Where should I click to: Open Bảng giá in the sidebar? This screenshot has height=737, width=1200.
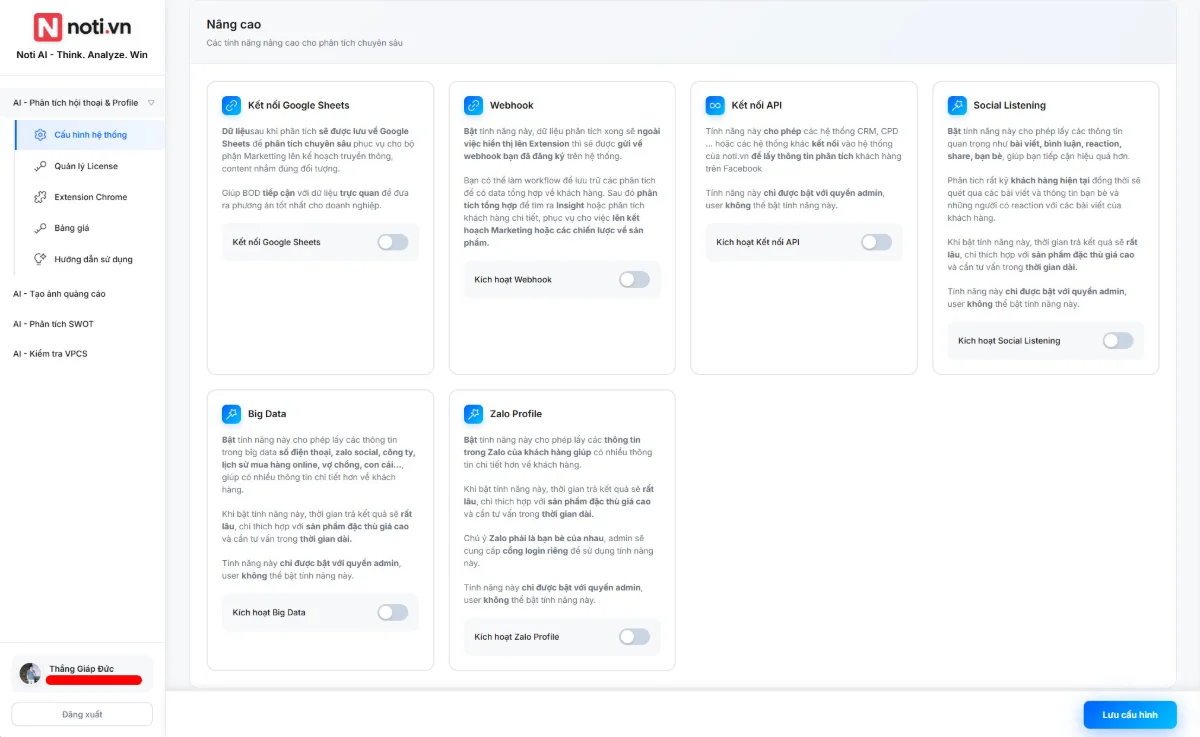(72, 228)
